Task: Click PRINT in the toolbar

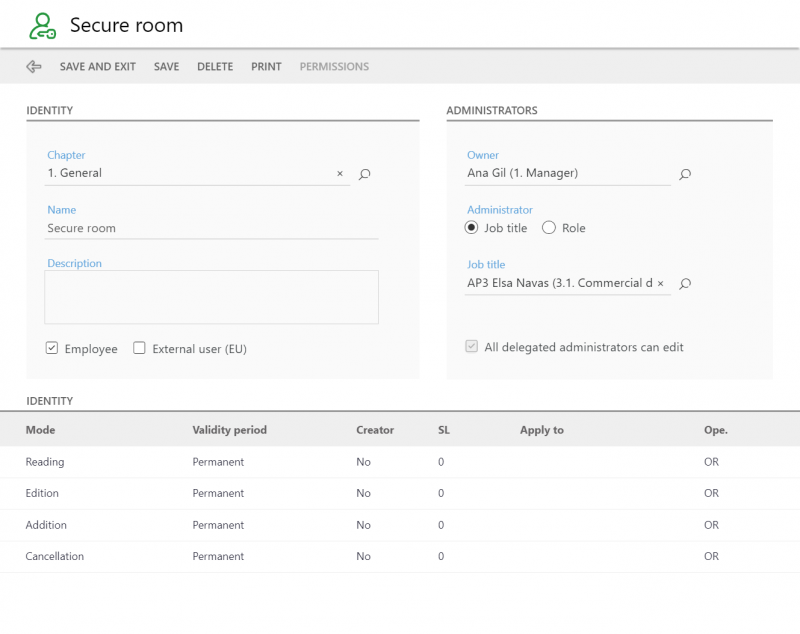Action: [x=266, y=66]
